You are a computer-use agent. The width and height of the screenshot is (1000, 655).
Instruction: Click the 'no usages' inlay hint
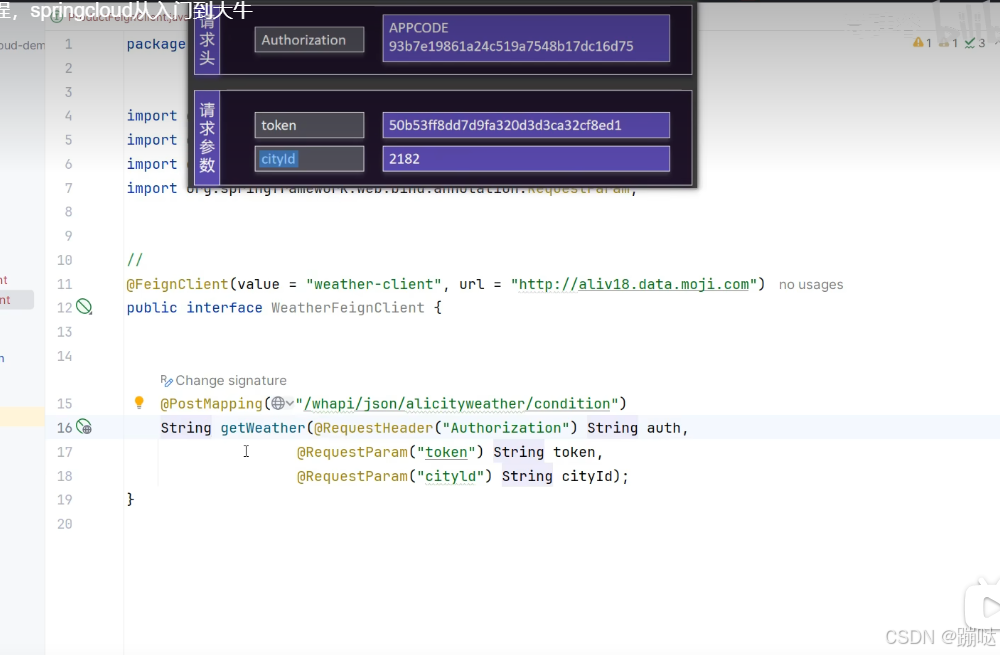[x=811, y=284]
